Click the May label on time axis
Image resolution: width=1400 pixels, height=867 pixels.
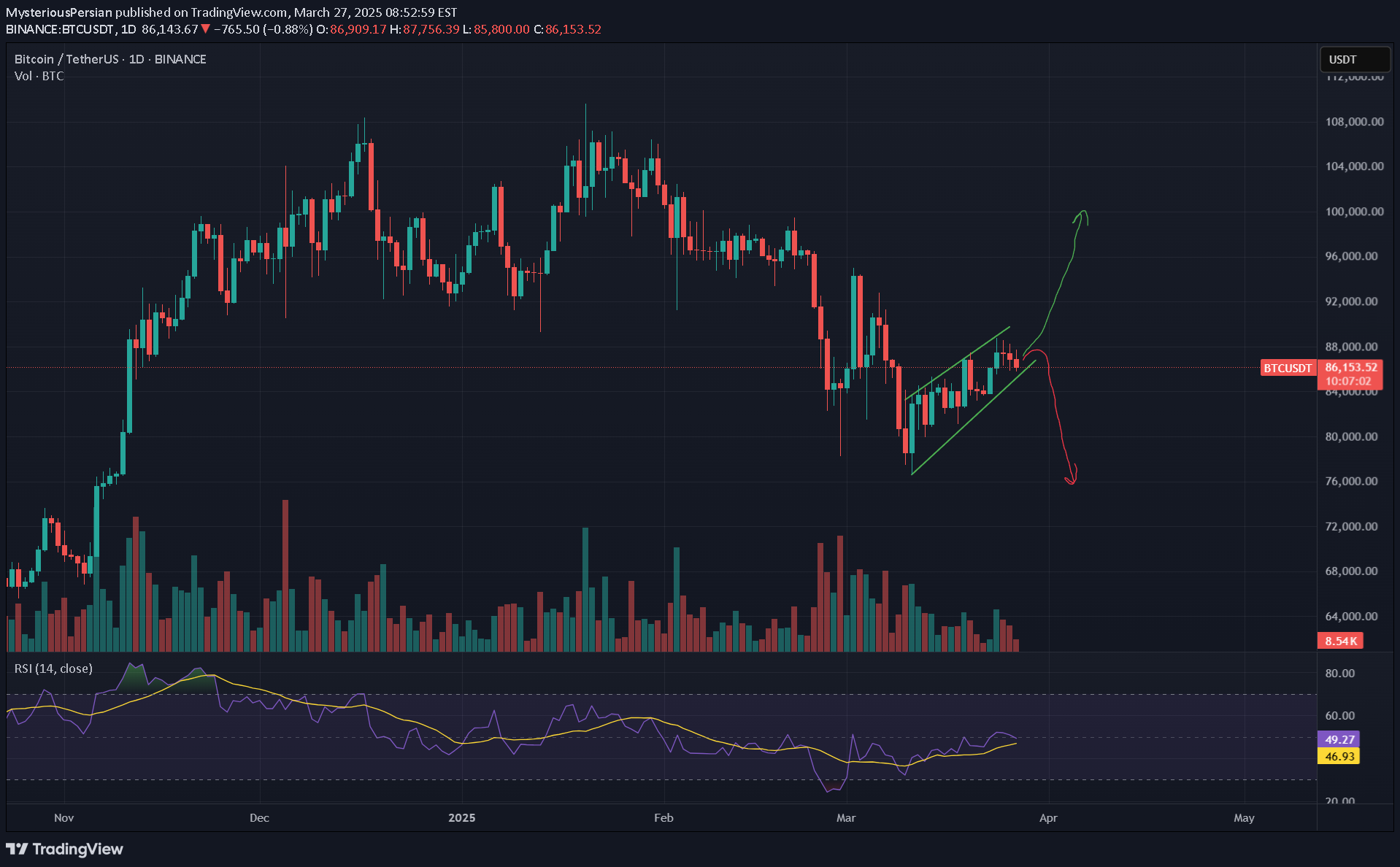coord(1244,817)
